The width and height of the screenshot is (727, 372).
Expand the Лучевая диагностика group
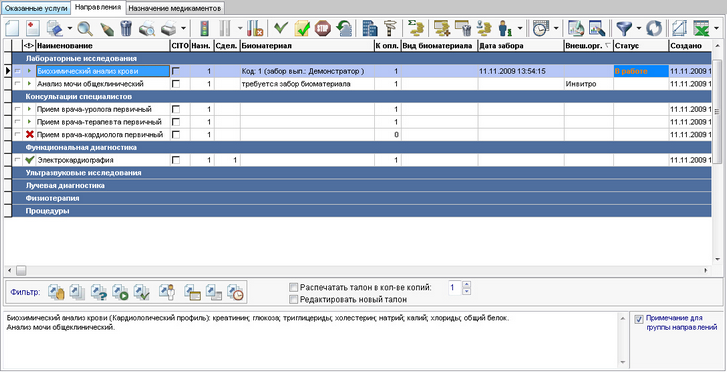362,186
